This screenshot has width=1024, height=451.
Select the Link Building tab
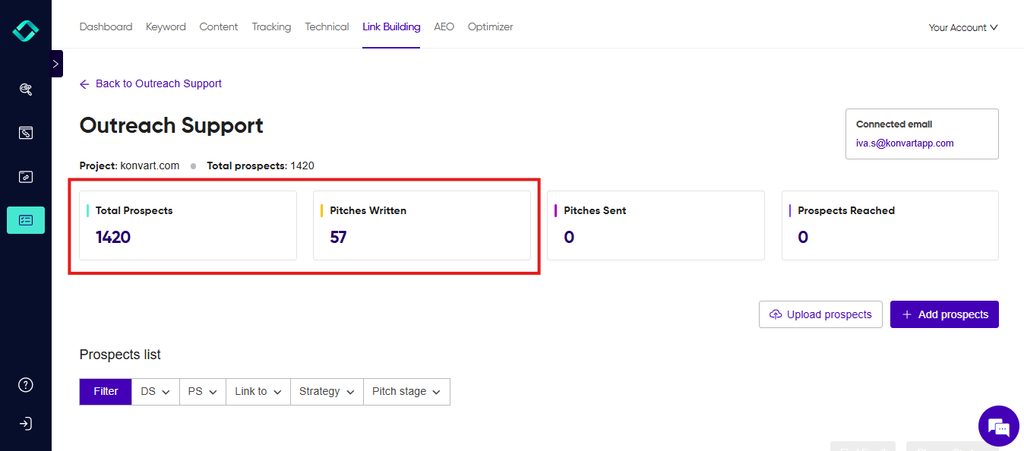pos(391,27)
